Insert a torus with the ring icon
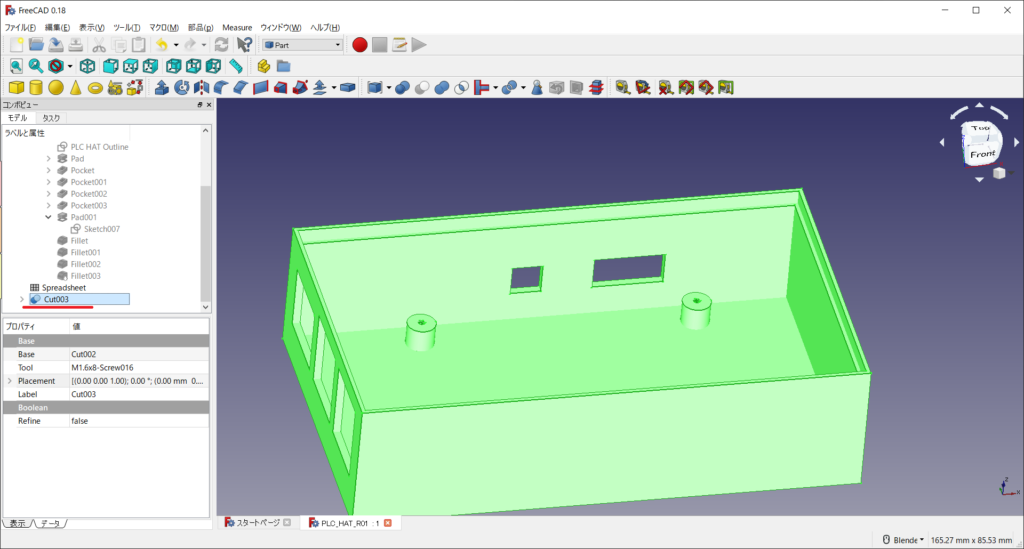The width and height of the screenshot is (1024, 549). [x=96, y=88]
